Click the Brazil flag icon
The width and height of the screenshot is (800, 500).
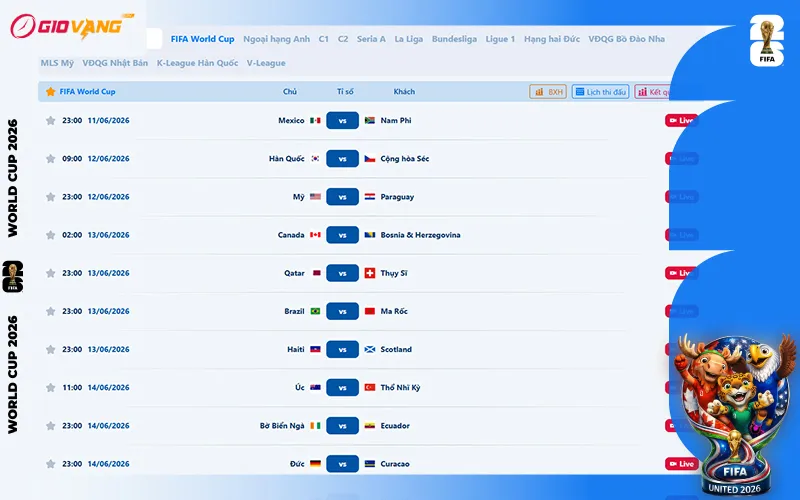pyautogui.click(x=315, y=311)
